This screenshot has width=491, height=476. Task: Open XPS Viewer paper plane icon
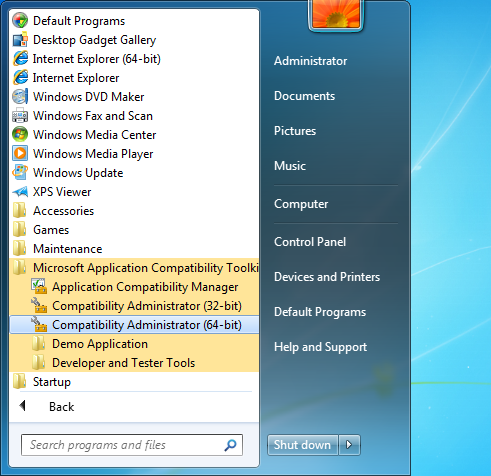[20, 192]
